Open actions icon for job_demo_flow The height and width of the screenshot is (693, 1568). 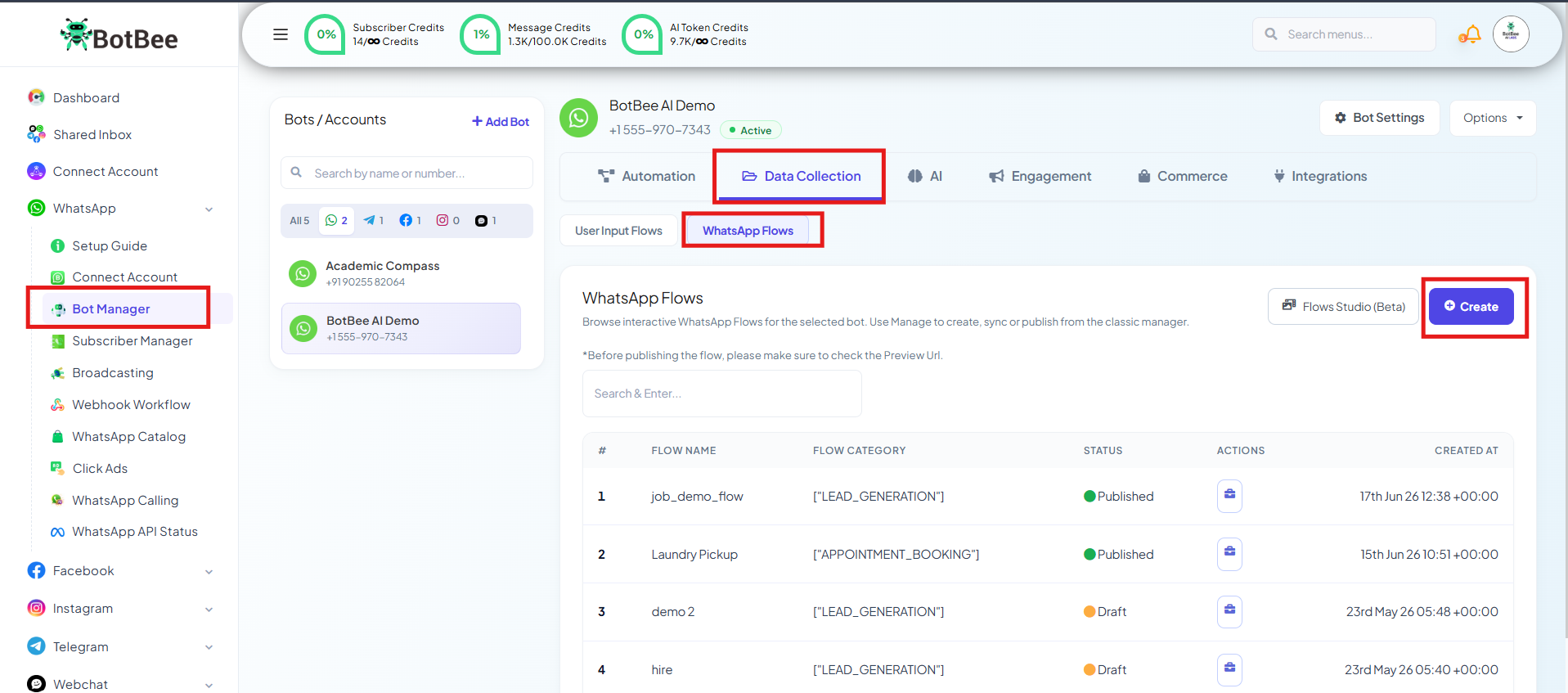pyautogui.click(x=1229, y=496)
